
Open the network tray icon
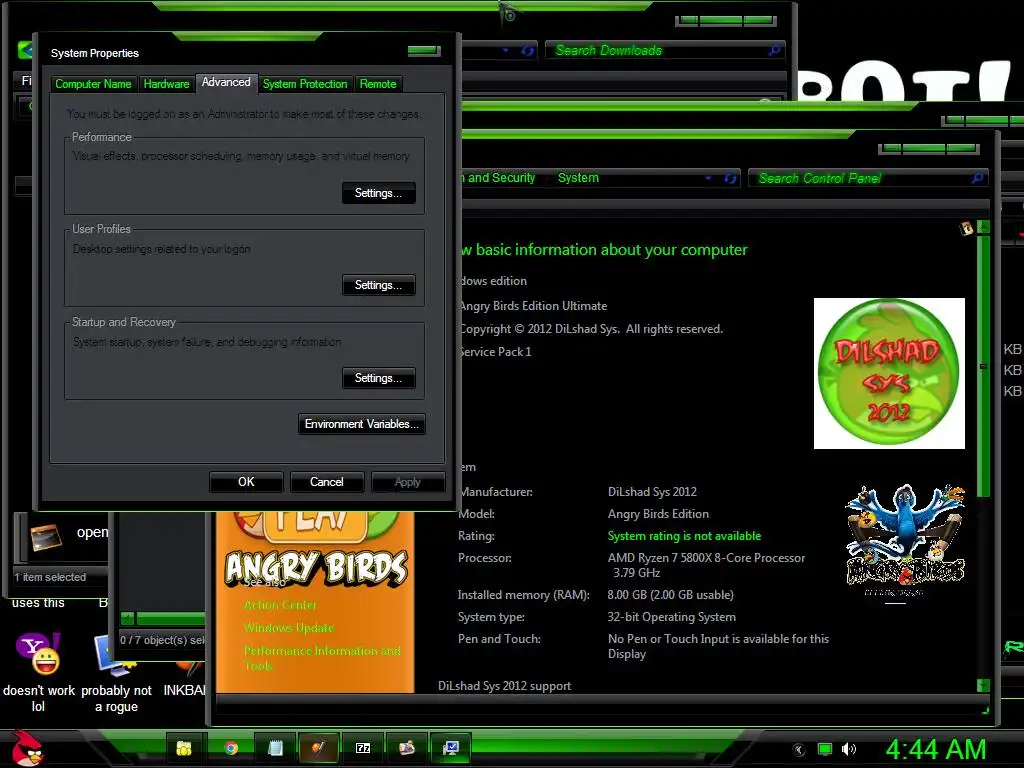click(825, 750)
